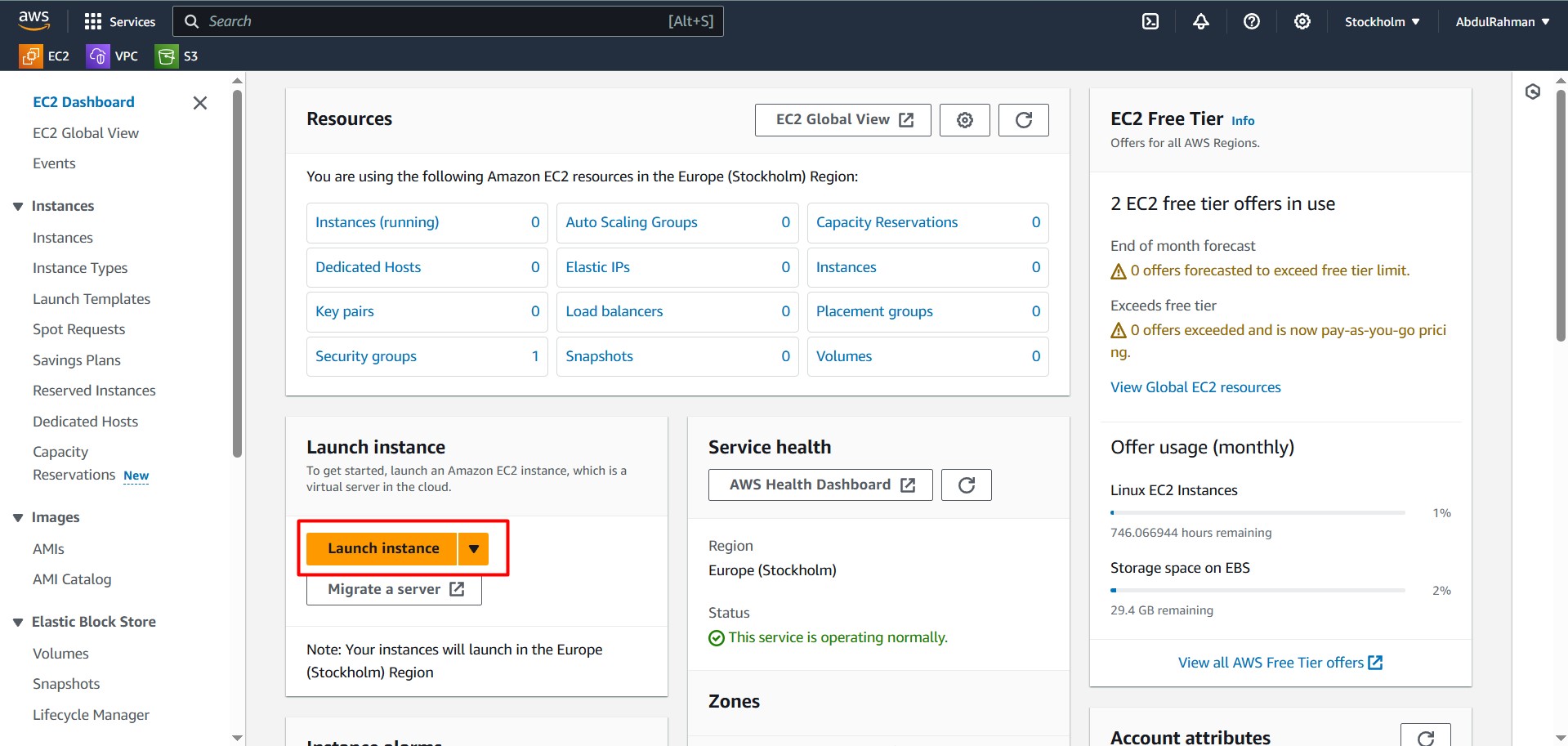Open Spot Requests in sidebar
The width and height of the screenshot is (1568, 746).
[79, 329]
